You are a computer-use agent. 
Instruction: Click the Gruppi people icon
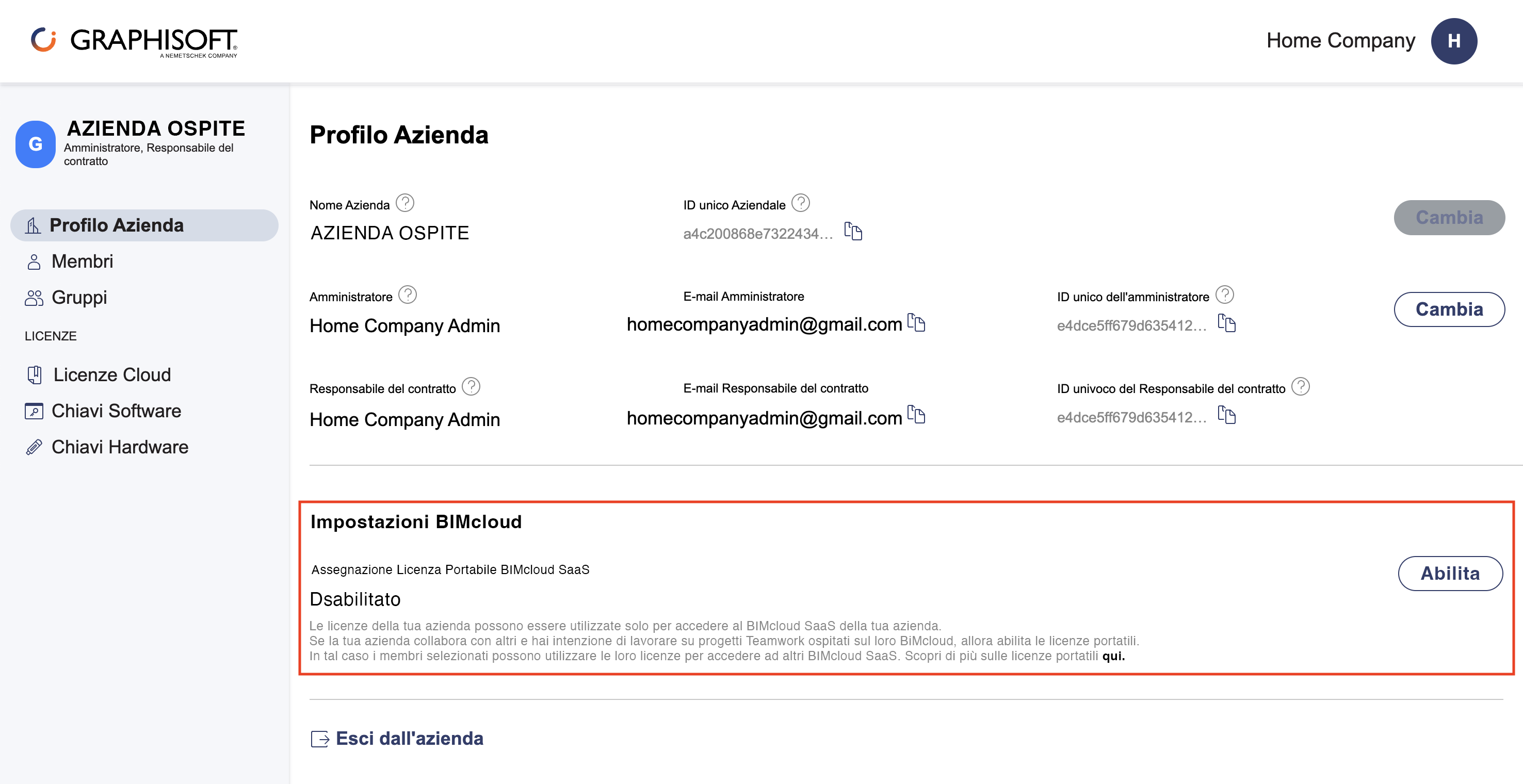(x=34, y=298)
